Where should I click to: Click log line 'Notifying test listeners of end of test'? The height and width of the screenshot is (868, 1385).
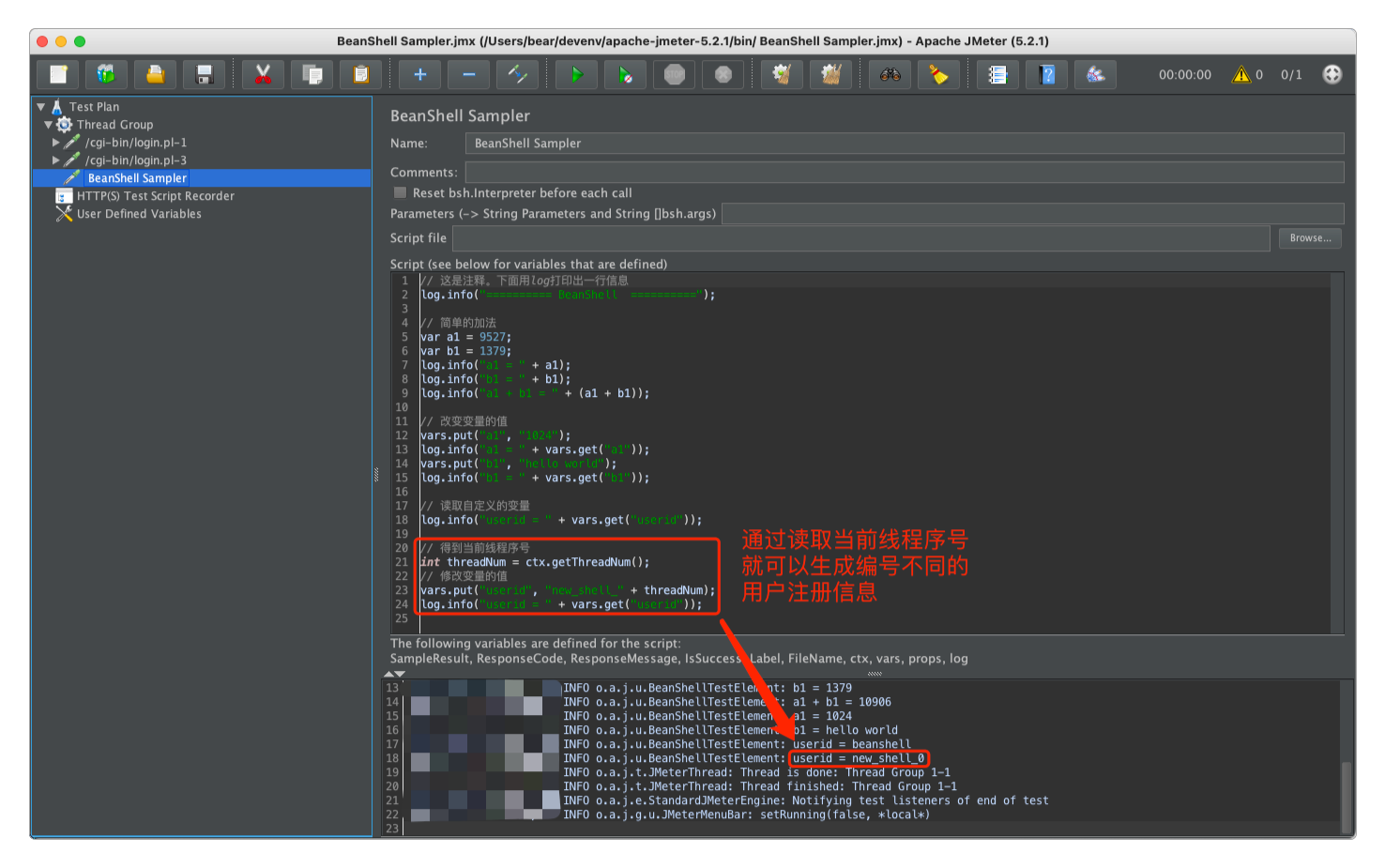point(921,800)
